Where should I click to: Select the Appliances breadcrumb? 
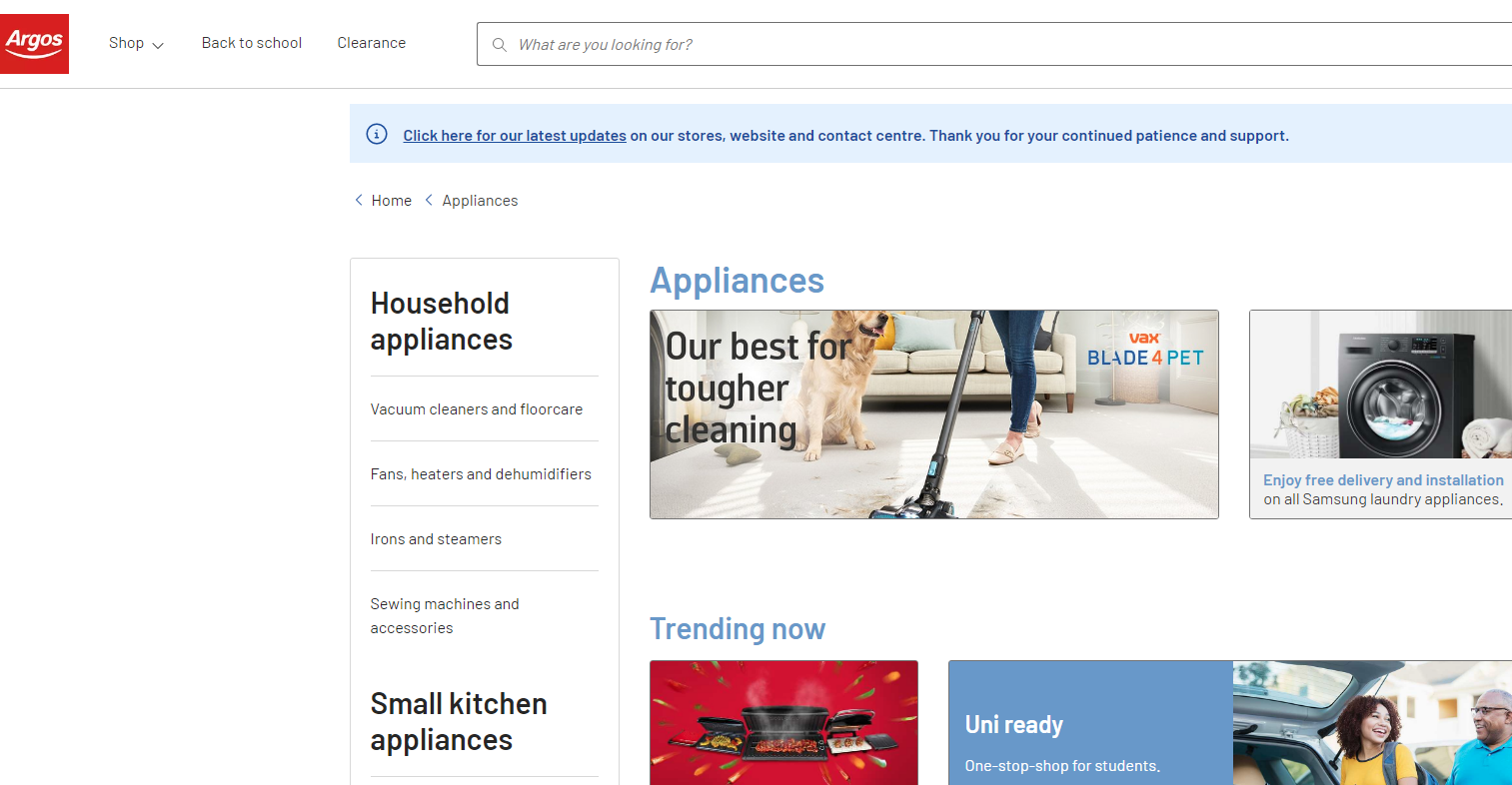(x=480, y=201)
